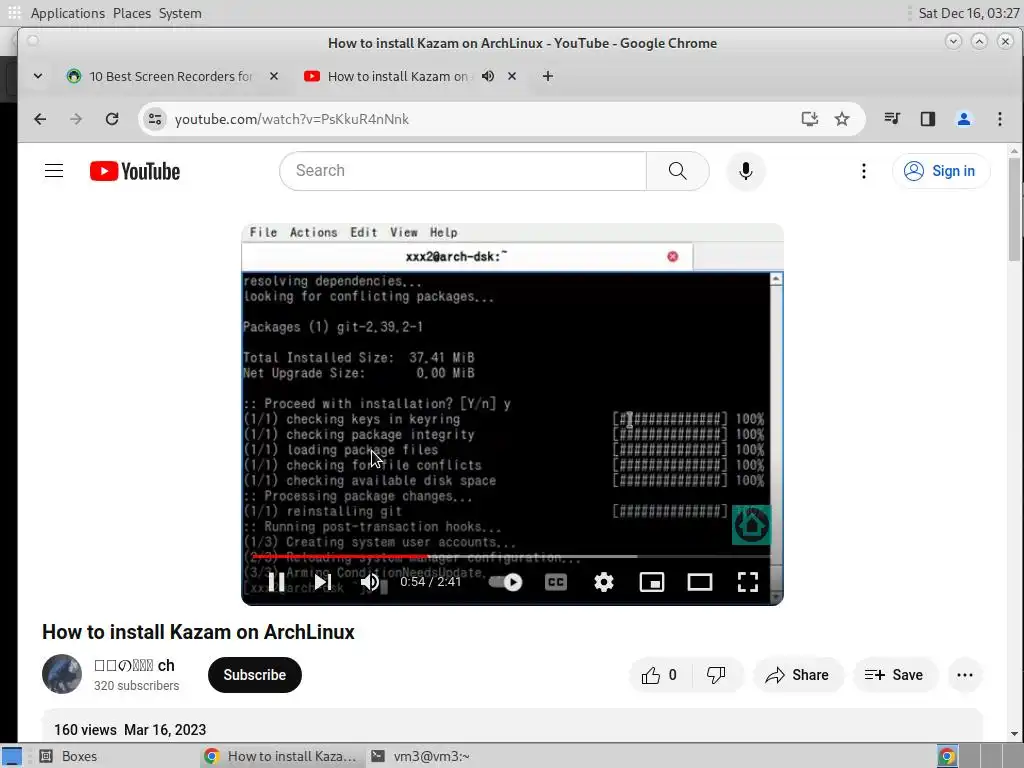
Task: Bookmark this page with star
Action: click(842, 119)
